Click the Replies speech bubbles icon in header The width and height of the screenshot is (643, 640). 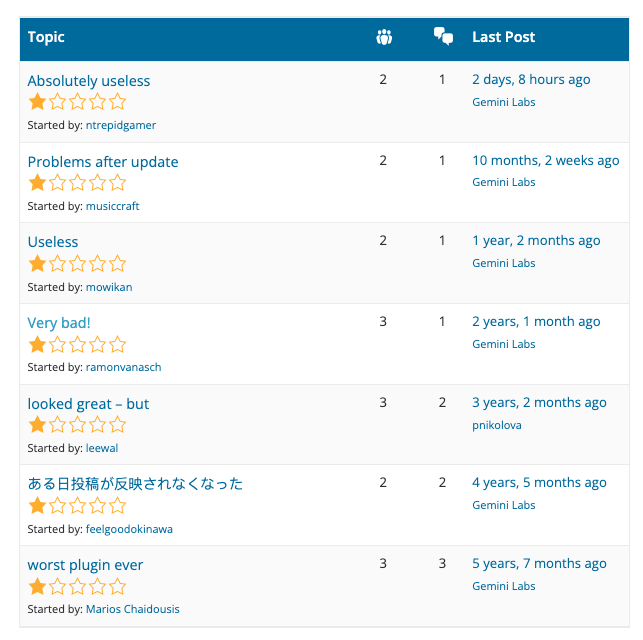pyautogui.click(x=443, y=36)
